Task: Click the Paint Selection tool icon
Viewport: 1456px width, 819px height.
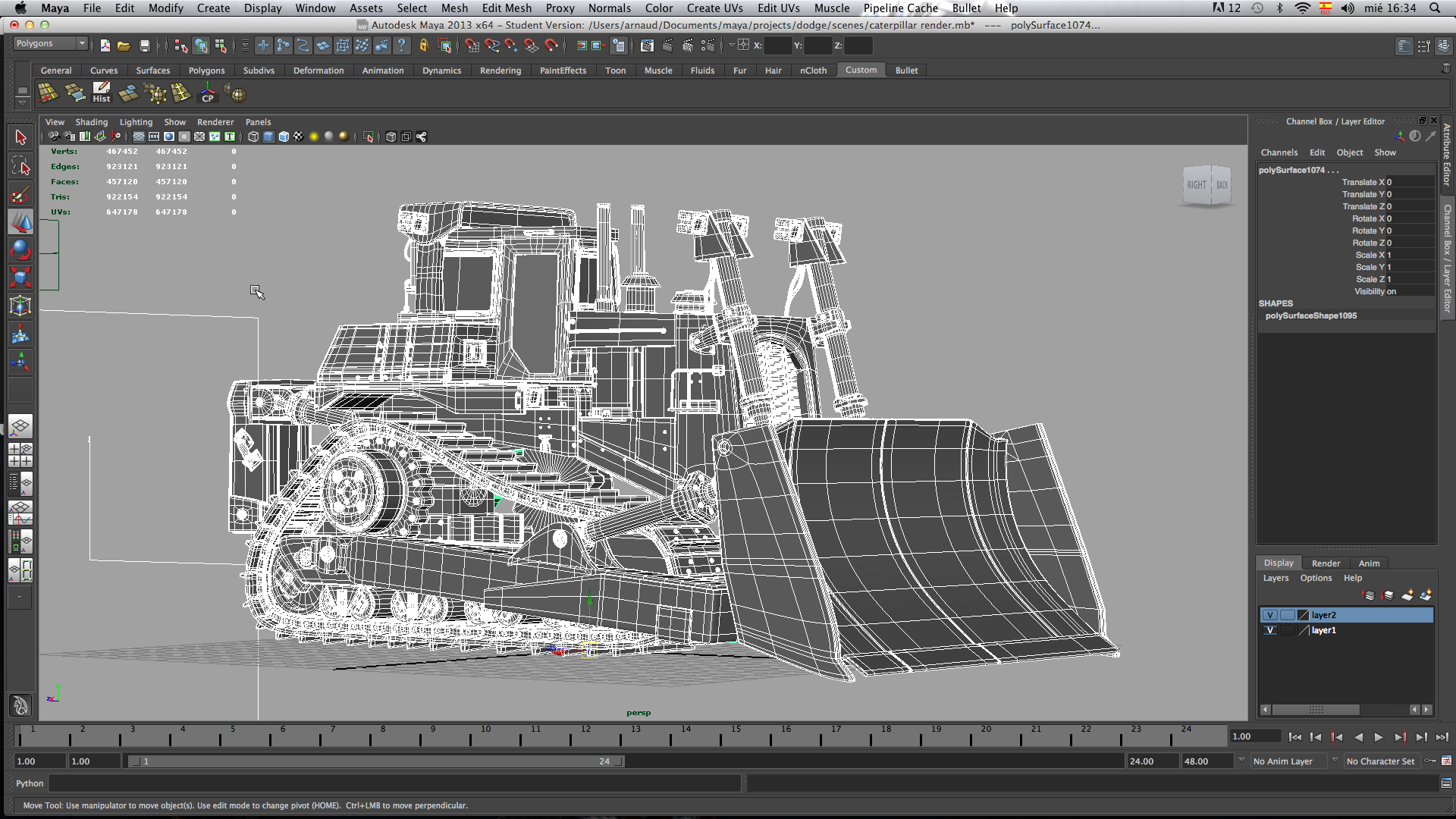Action: point(20,194)
